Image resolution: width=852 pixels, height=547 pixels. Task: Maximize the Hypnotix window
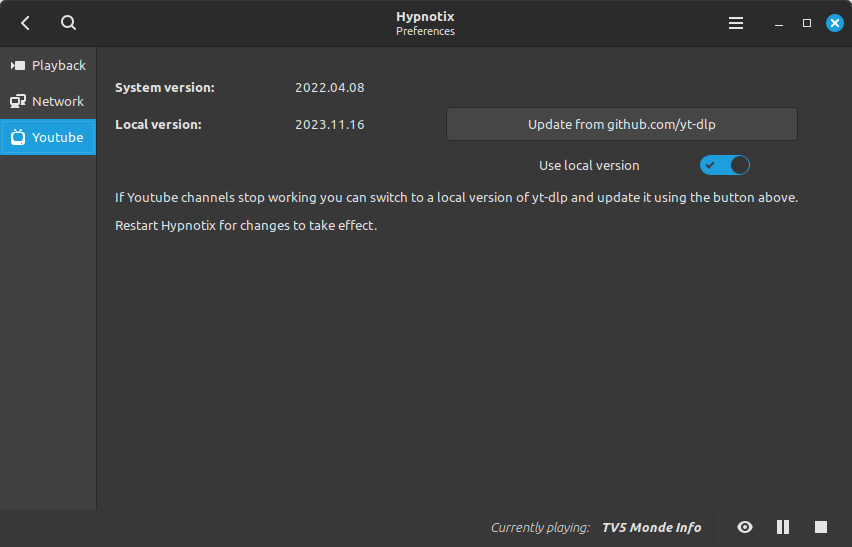807,23
